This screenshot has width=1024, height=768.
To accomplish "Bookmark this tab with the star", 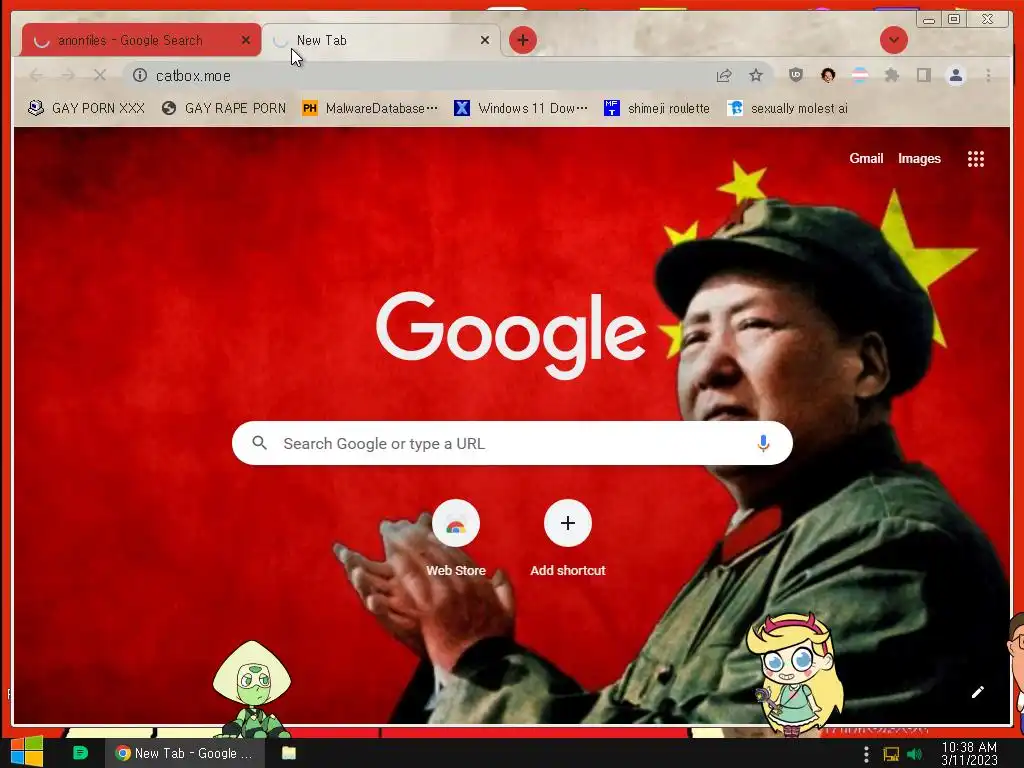I will (x=756, y=76).
